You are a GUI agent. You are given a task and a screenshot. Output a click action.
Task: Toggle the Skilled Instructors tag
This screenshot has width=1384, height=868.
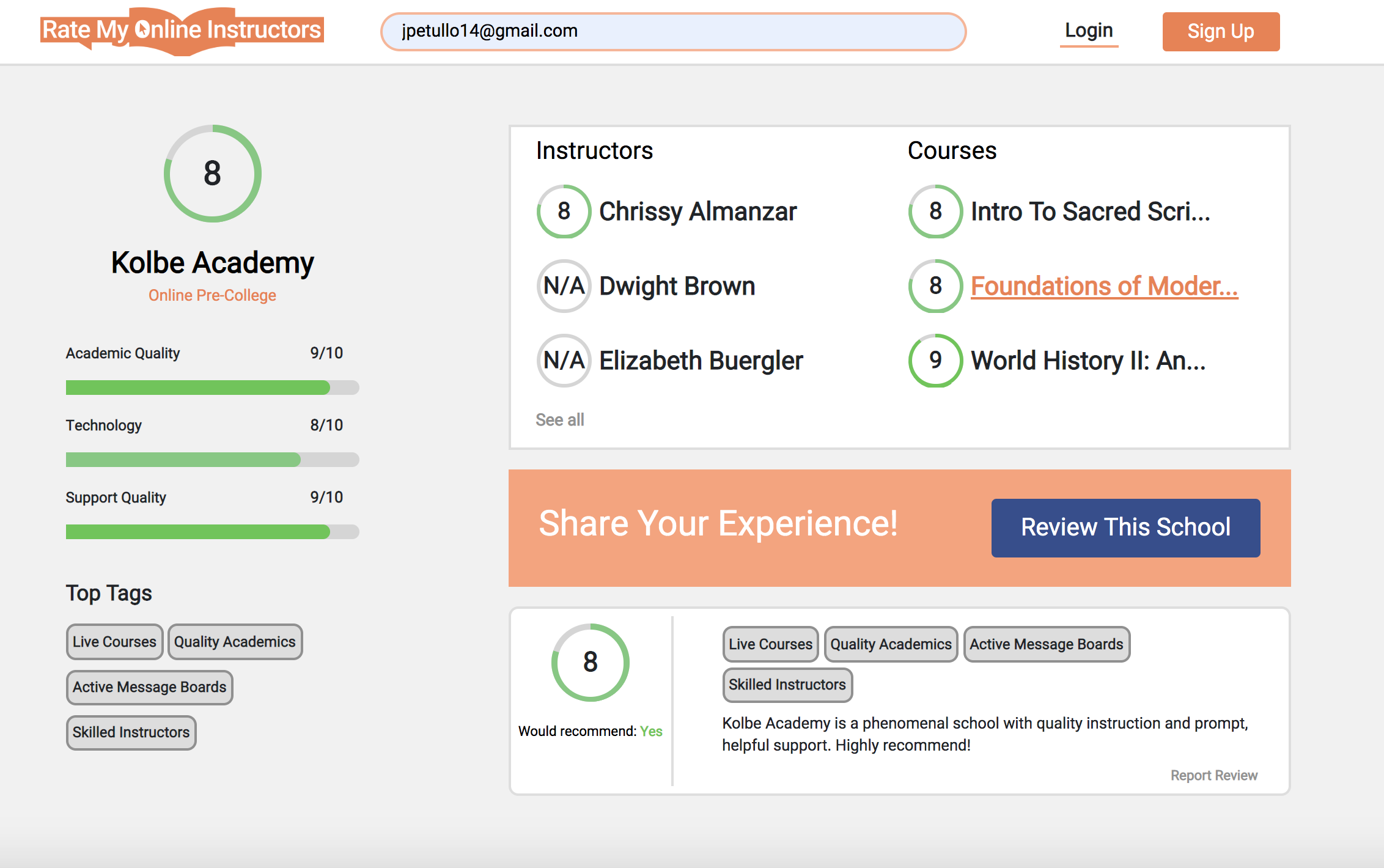pos(131,732)
